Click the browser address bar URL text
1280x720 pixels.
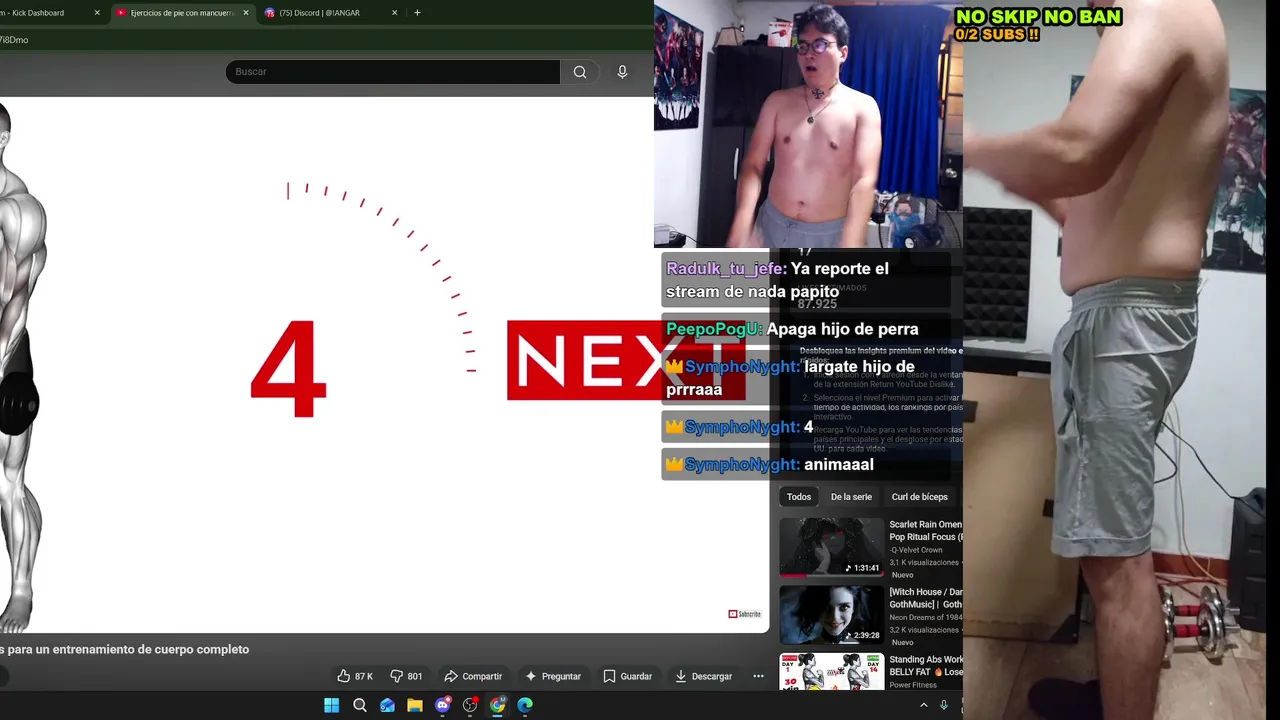14,40
